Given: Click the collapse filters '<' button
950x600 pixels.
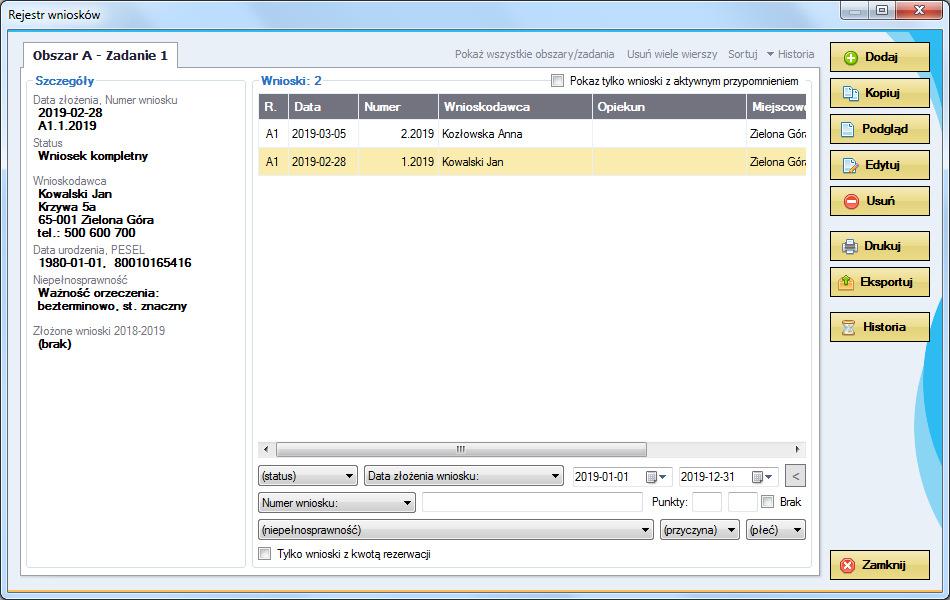Looking at the screenshot, I should point(796,476).
